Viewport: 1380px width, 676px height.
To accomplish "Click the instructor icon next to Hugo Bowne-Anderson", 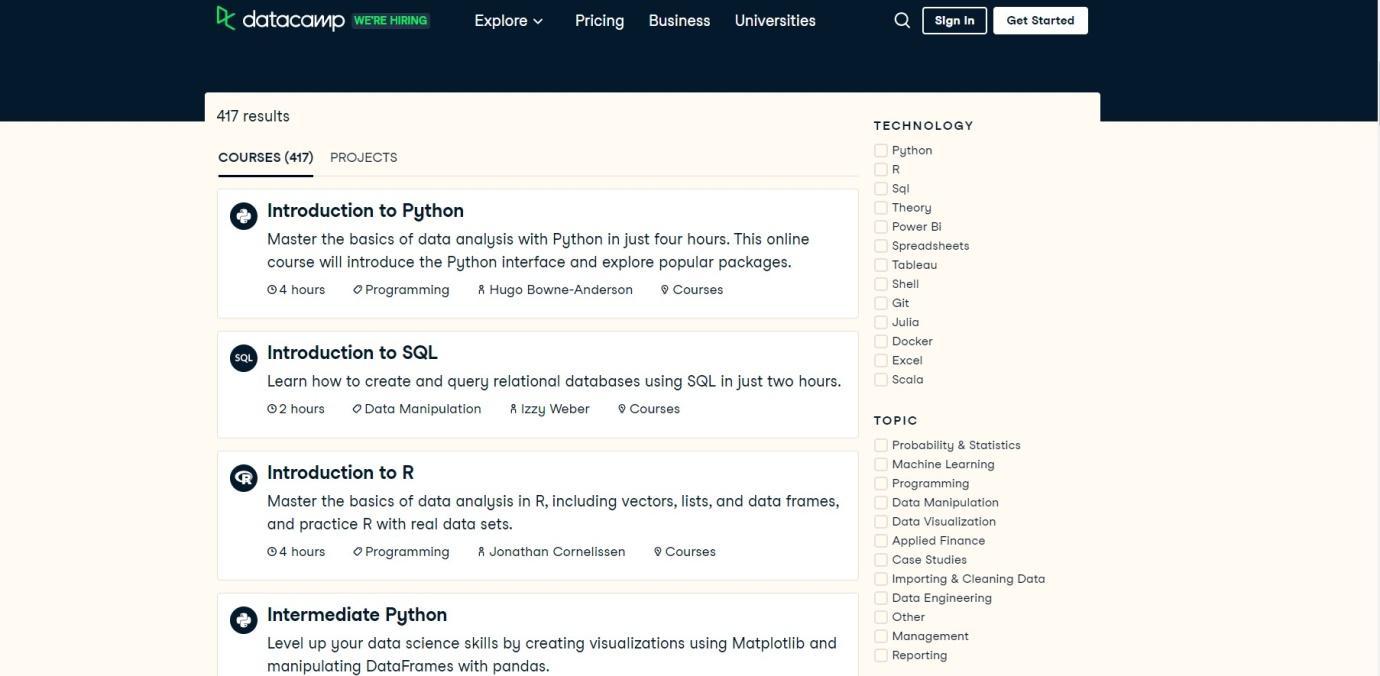I will pyautogui.click(x=481, y=290).
